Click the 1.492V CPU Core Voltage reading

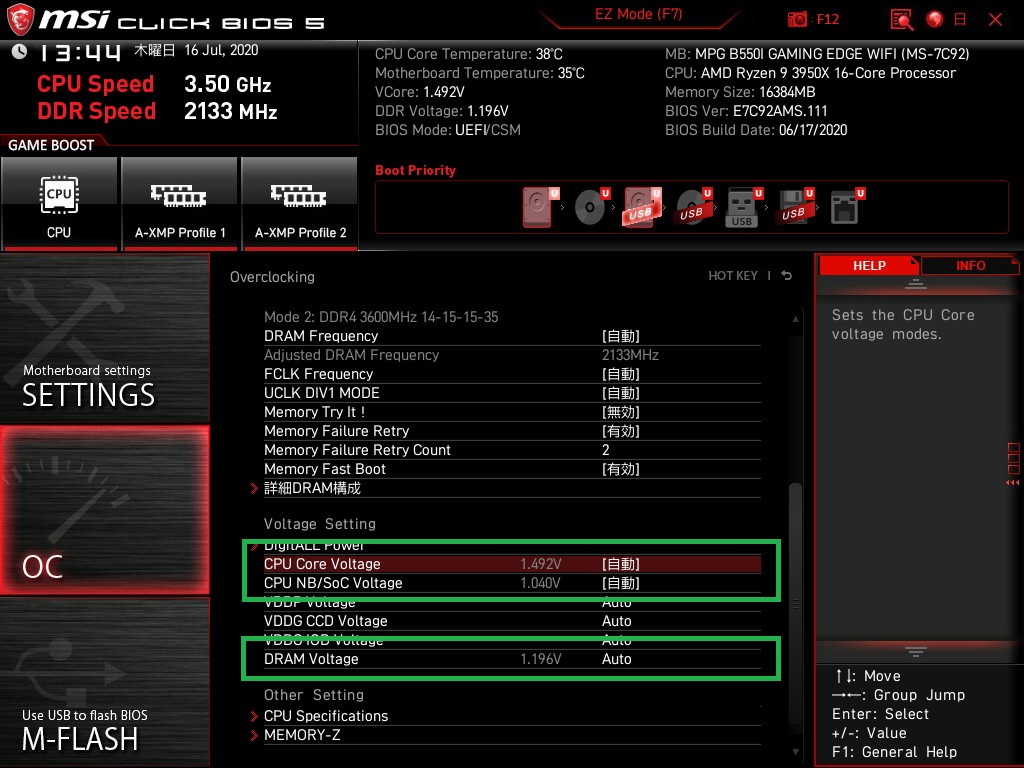541,564
